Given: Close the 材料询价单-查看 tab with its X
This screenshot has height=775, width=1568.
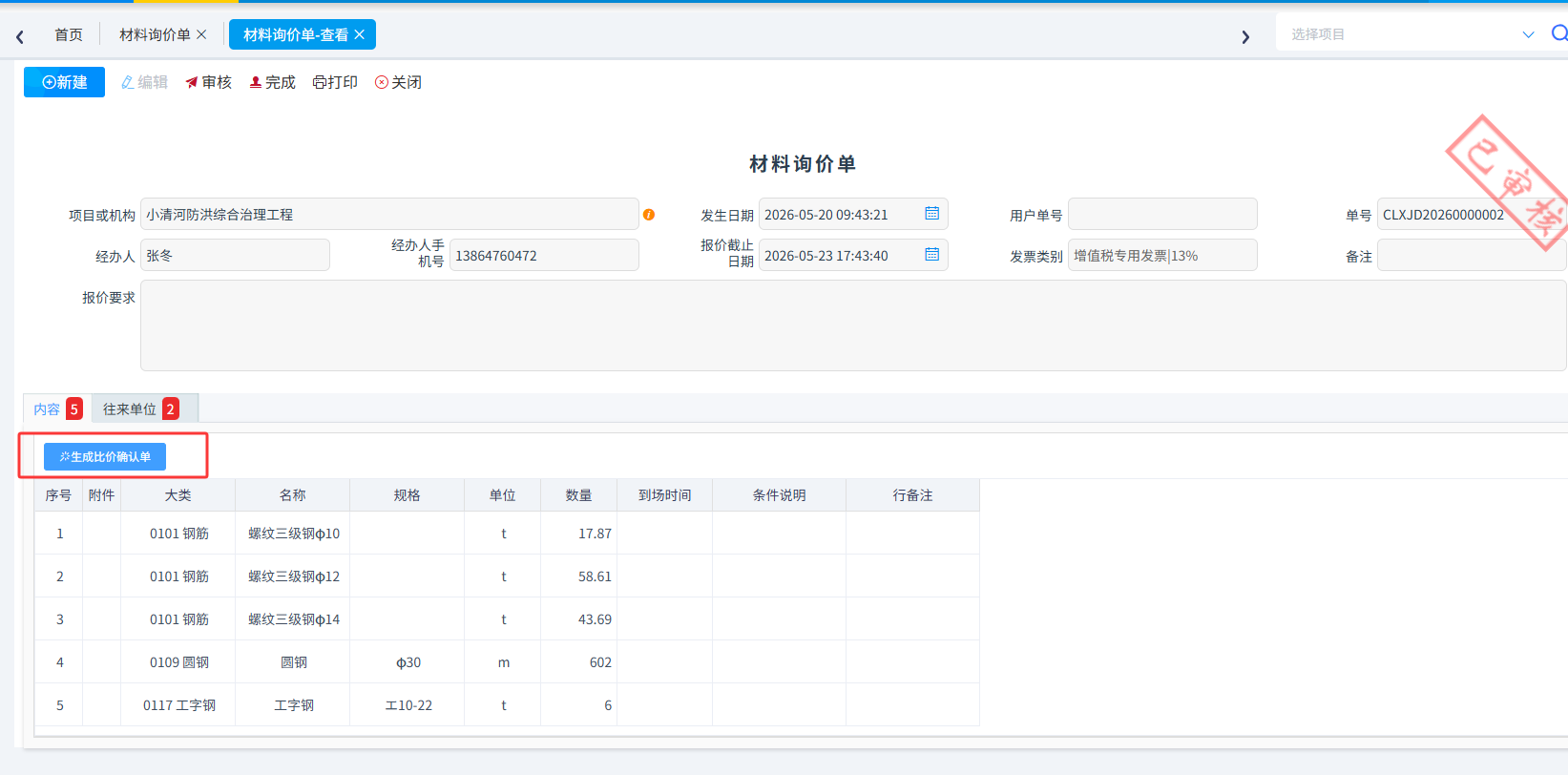Looking at the screenshot, I should [x=359, y=34].
